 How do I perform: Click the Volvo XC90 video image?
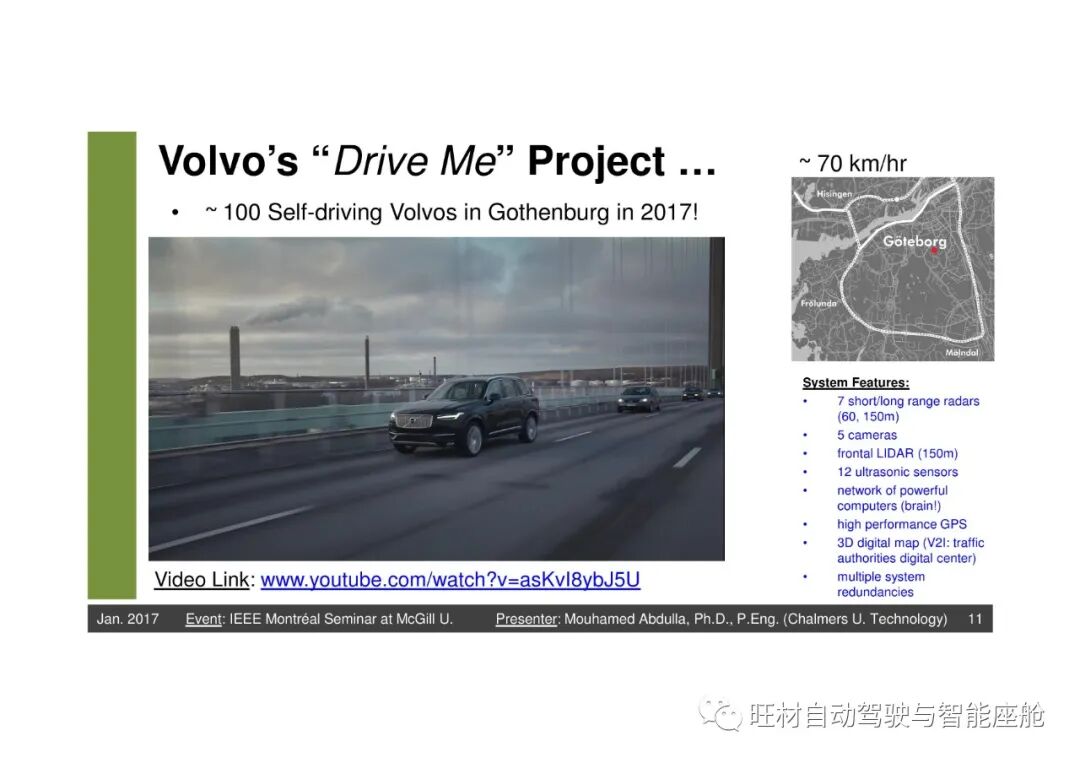(x=437, y=399)
